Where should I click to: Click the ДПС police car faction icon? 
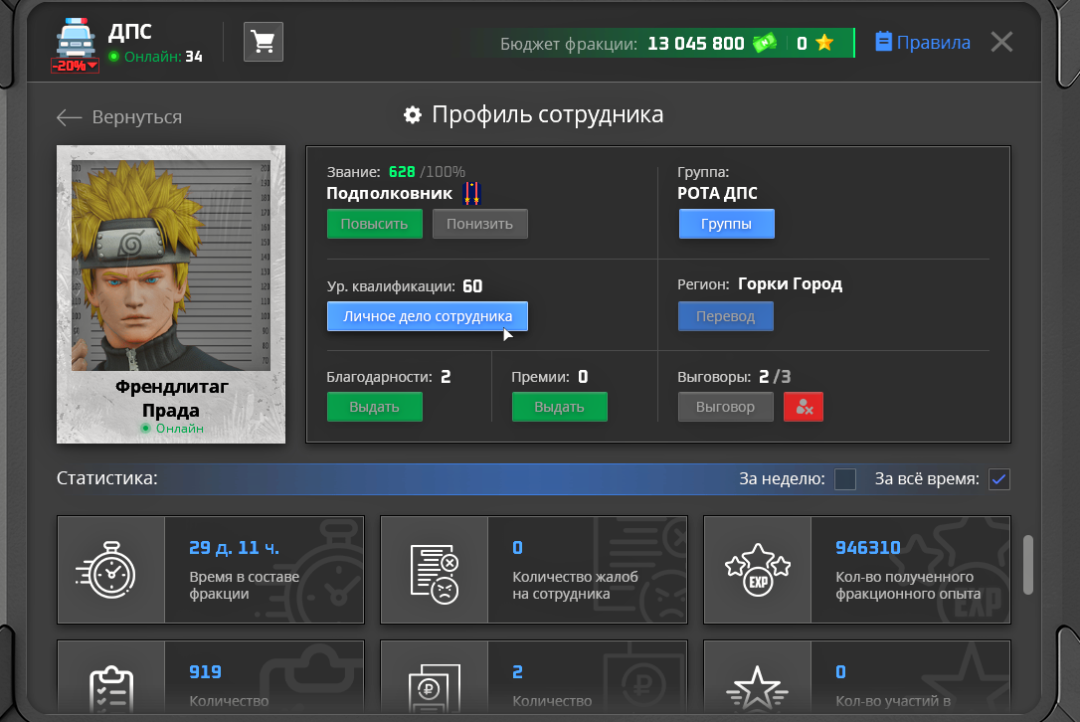point(76,39)
